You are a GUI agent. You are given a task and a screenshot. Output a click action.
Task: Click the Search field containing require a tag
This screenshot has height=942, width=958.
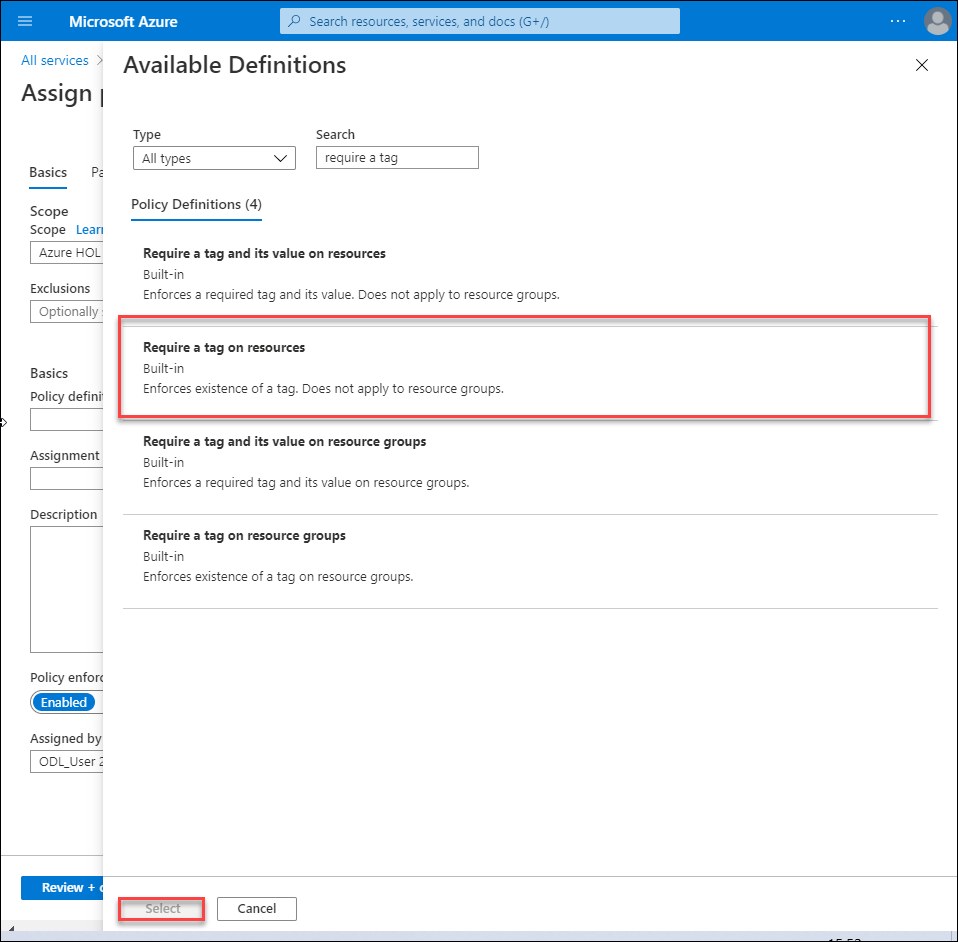(x=396, y=157)
